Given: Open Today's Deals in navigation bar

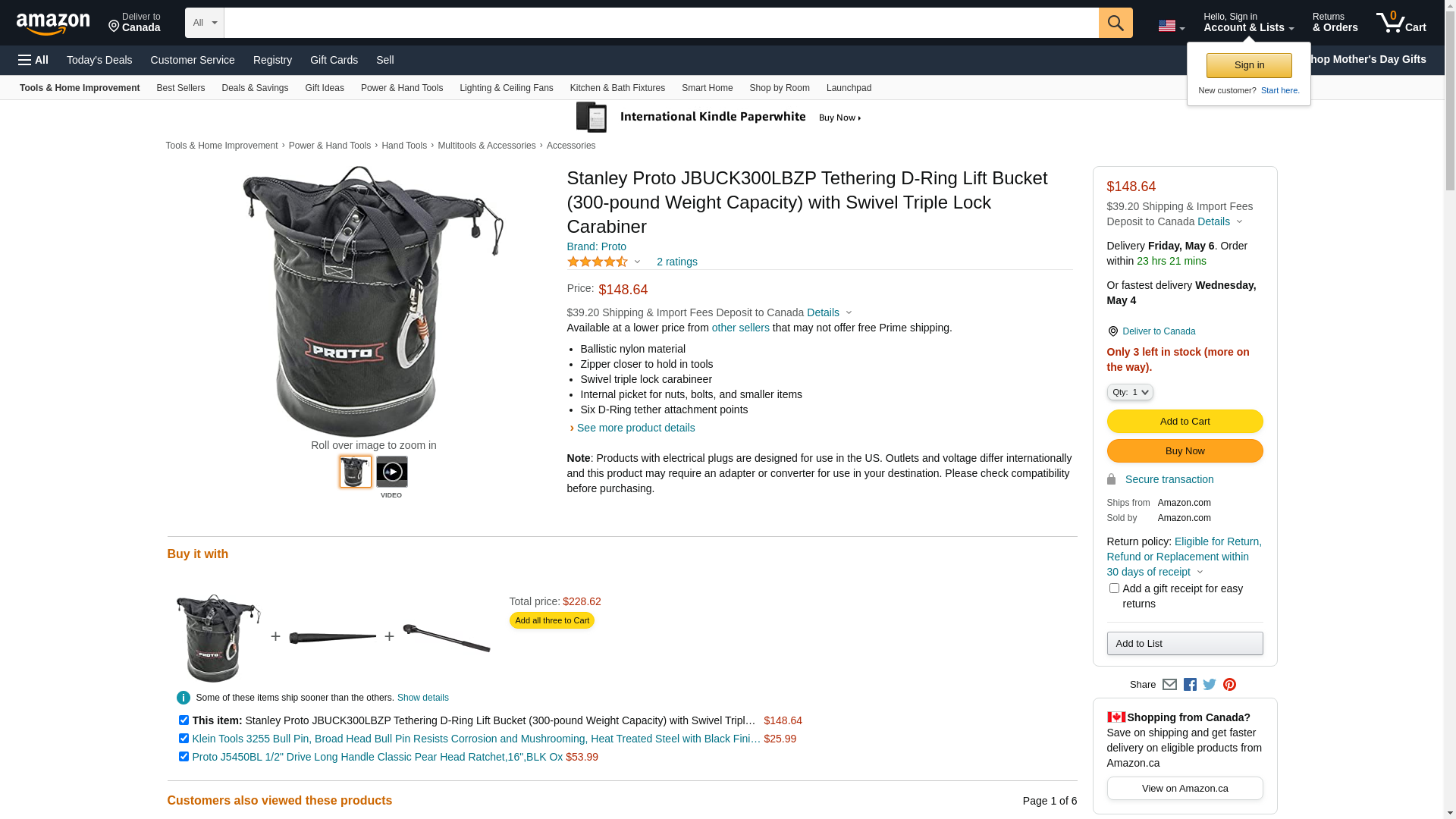Looking at the screenshot, I should (x=99, y=60).
